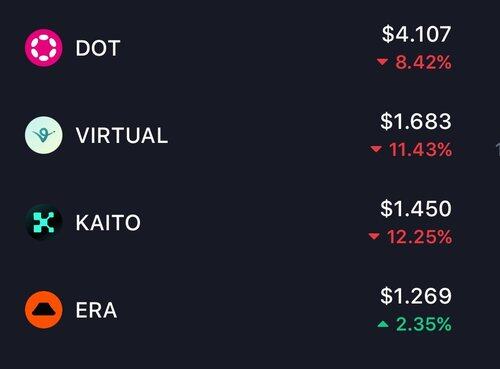Click the VIRTUAL 11.43% change value
This screenshot has height=369, width=500.
pos(420,149)
